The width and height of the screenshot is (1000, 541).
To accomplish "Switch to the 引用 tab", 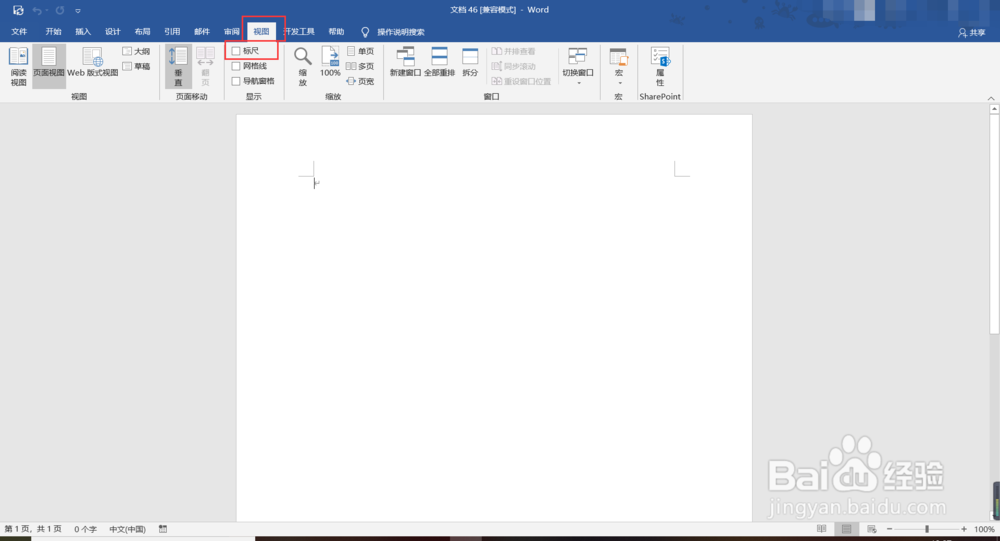I will [x=172, y=31].
